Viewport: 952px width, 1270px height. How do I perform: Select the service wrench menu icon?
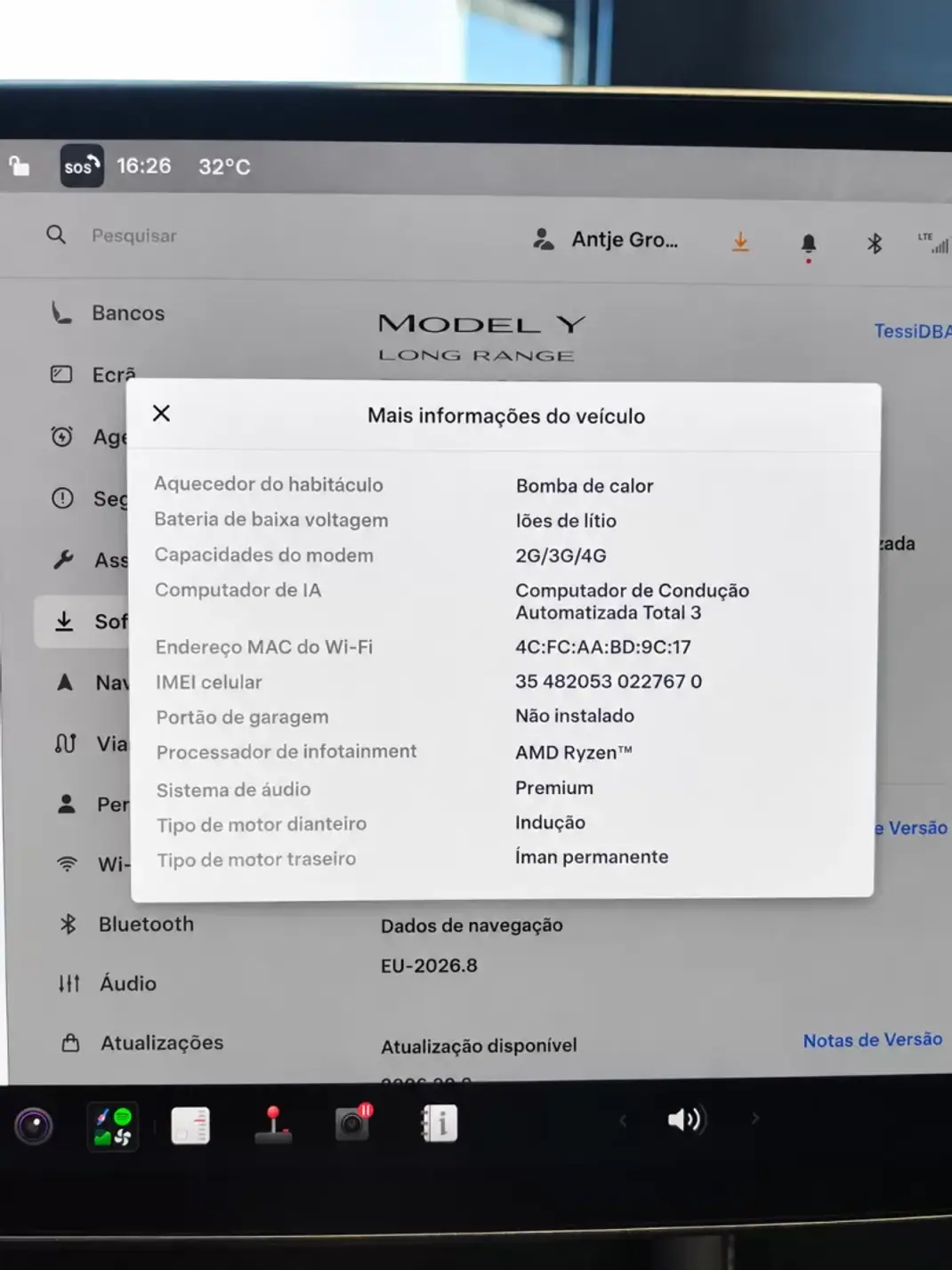63,560
